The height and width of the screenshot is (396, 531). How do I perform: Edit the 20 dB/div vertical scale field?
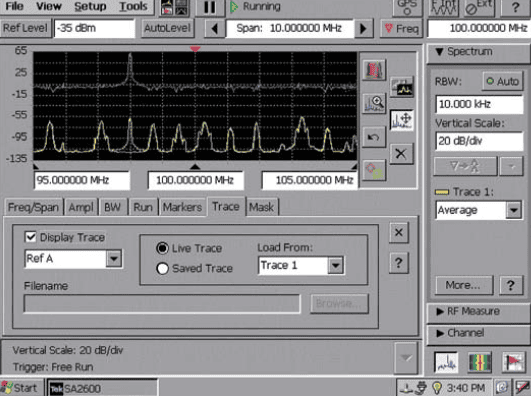click(479, 141)
